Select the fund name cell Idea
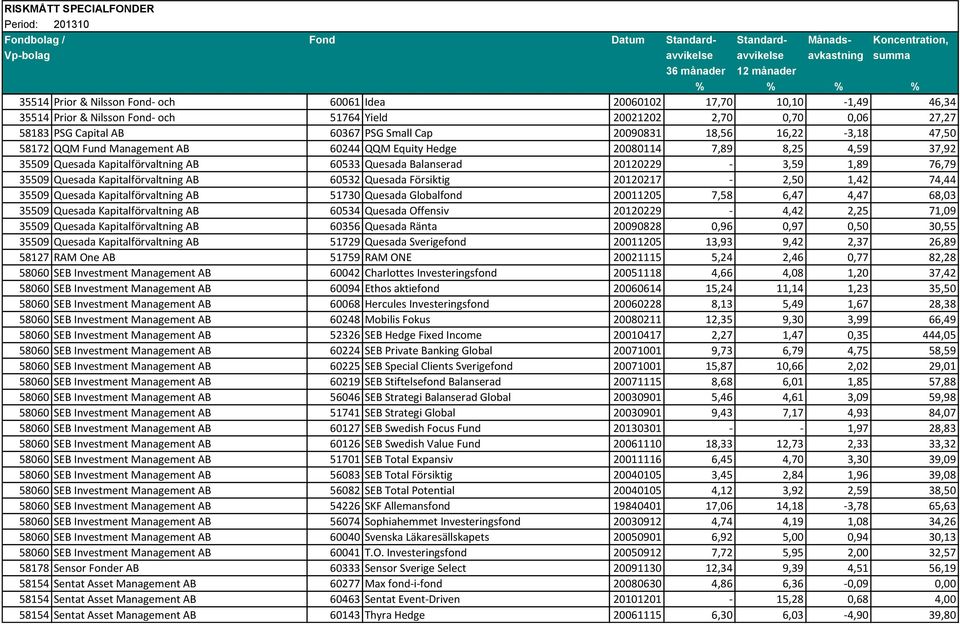 tap(487, 102)
